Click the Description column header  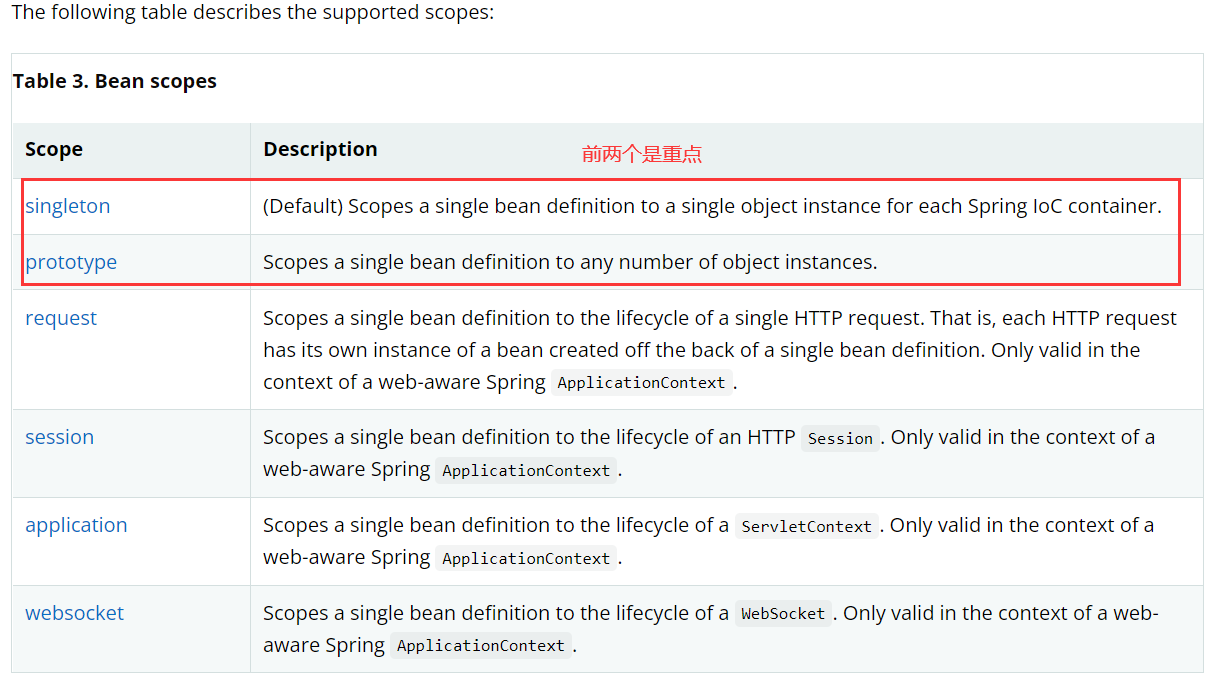320,149
